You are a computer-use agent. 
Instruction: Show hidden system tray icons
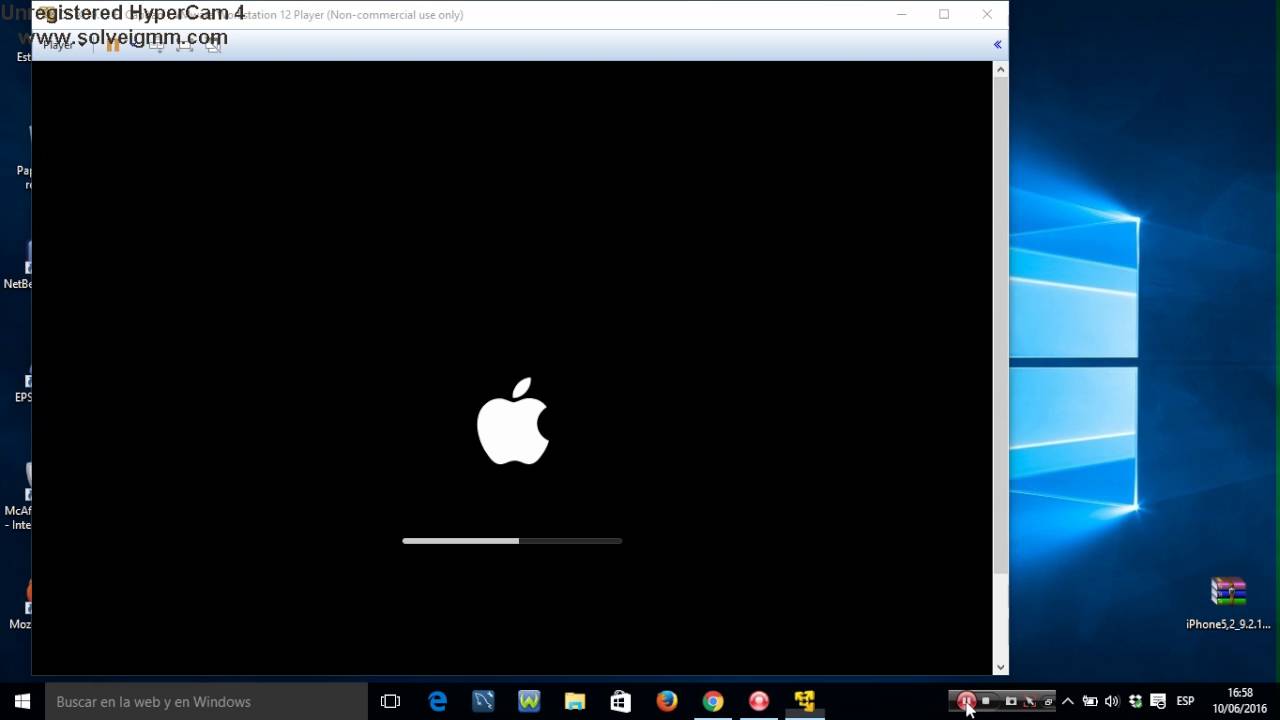point(1068,702)
